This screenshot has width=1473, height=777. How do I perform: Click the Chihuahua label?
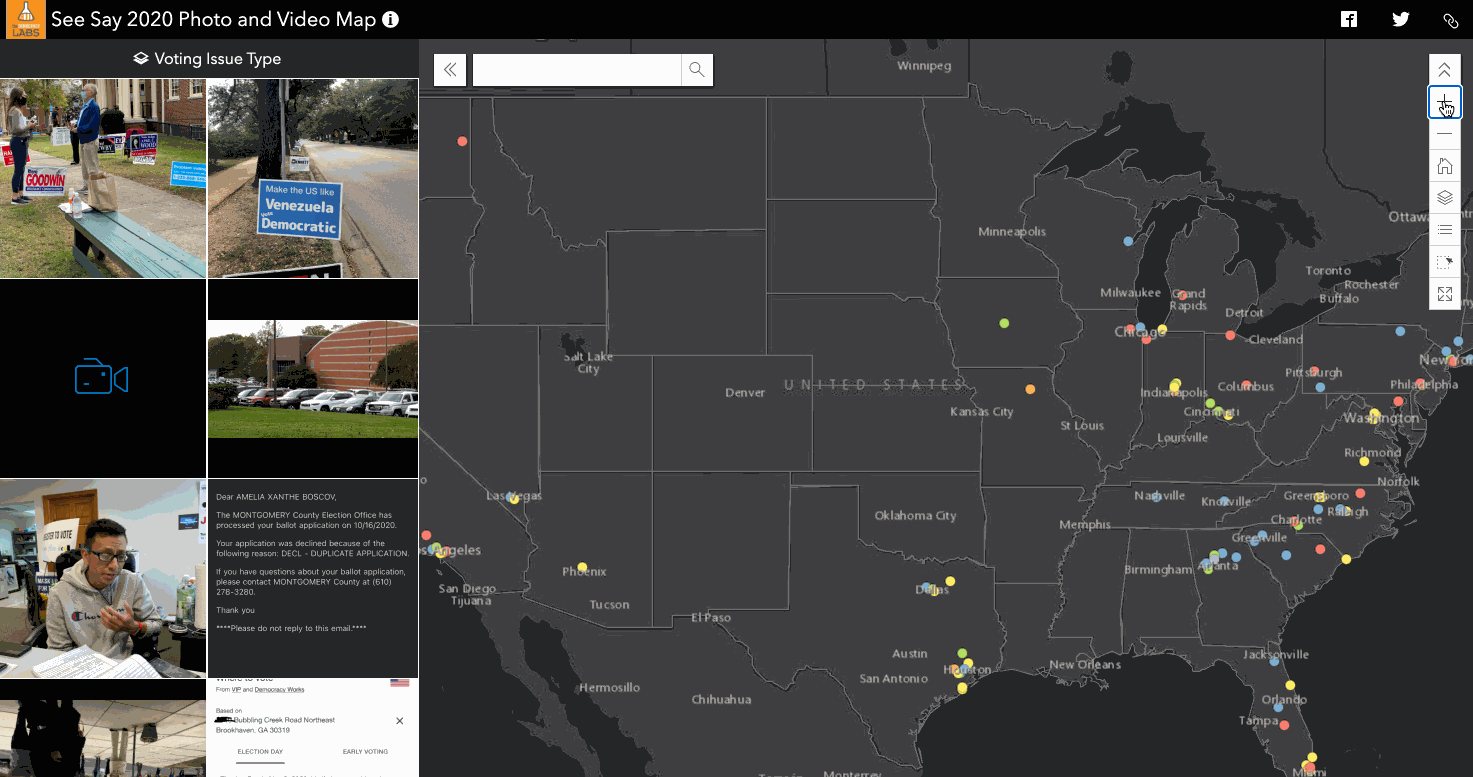[721, 700]
